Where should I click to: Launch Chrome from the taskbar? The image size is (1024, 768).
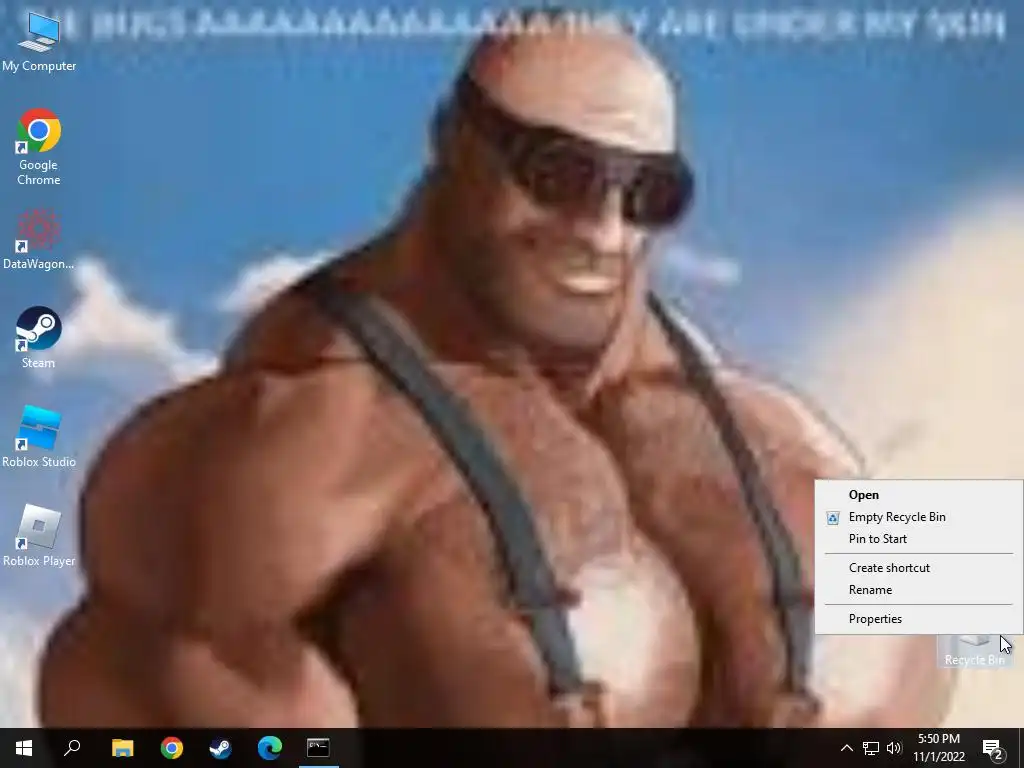(x=172, y=748)
